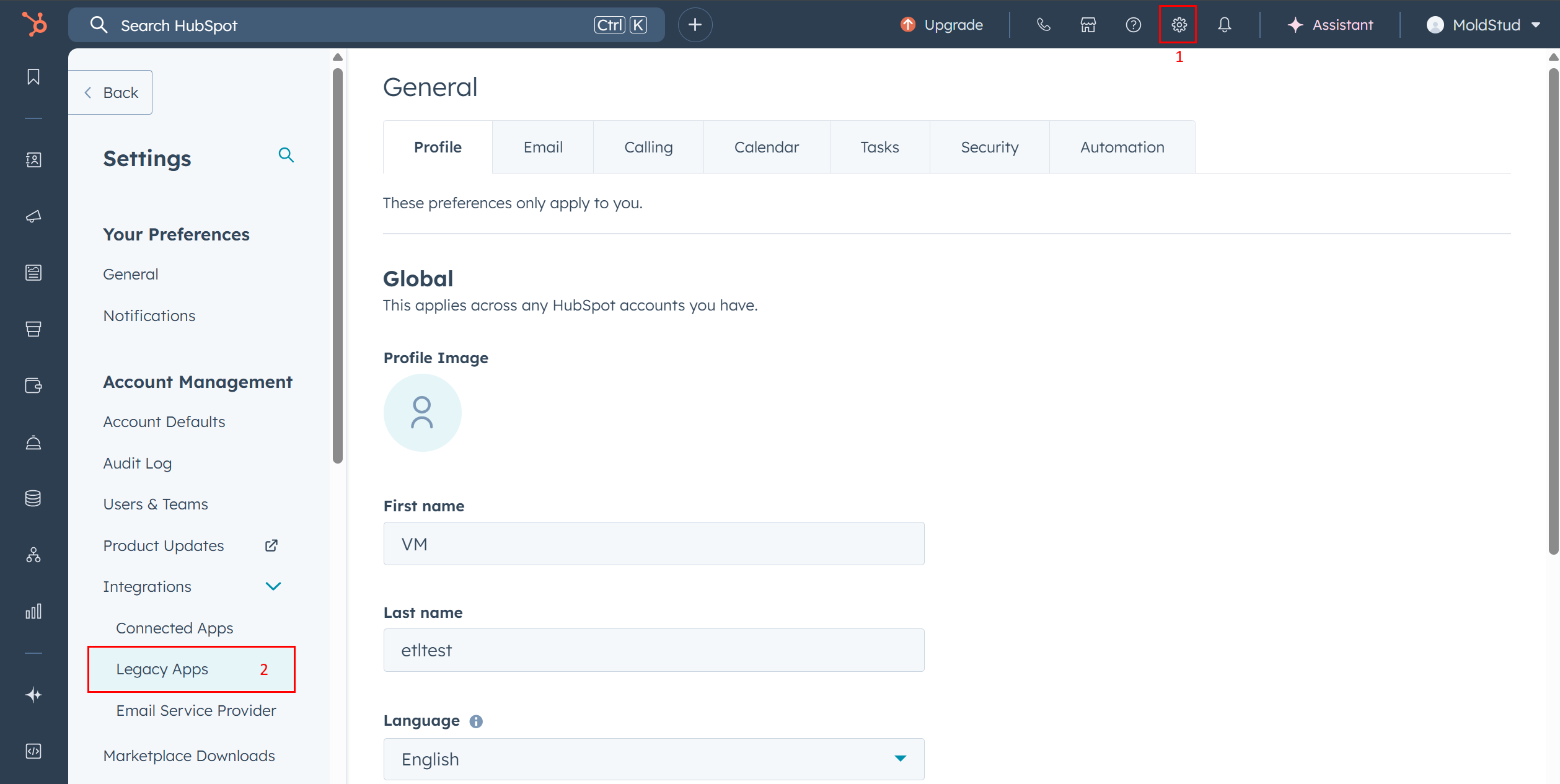Open the Data Management database icon
The width and height of the screenshot is (1560, 784).
33,498
